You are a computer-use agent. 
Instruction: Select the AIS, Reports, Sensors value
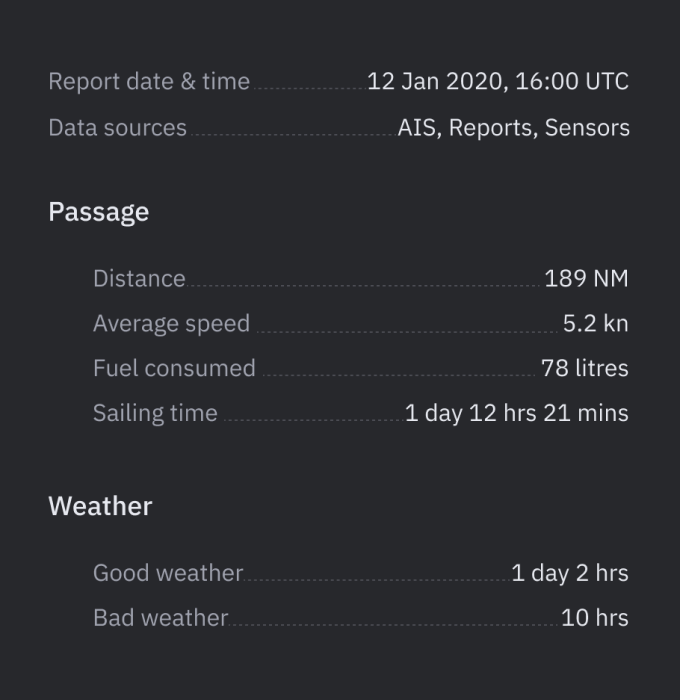tap(513, 128)
